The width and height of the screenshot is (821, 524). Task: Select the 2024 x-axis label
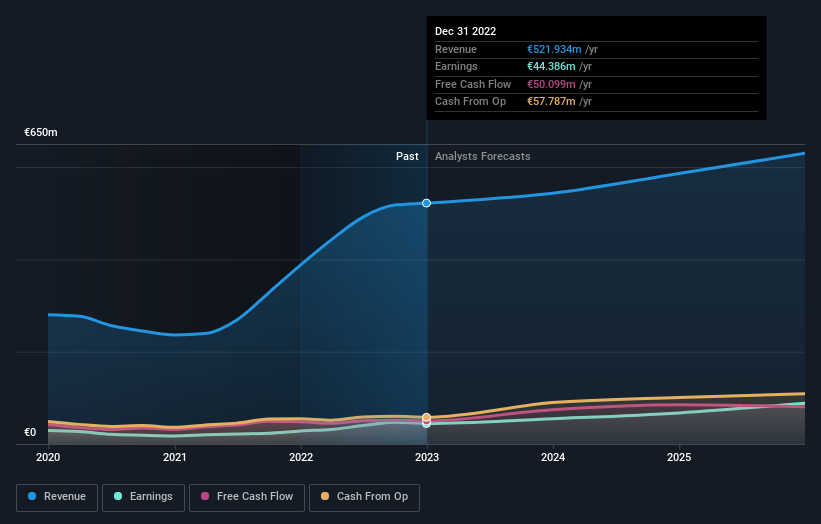coord(553,458)
